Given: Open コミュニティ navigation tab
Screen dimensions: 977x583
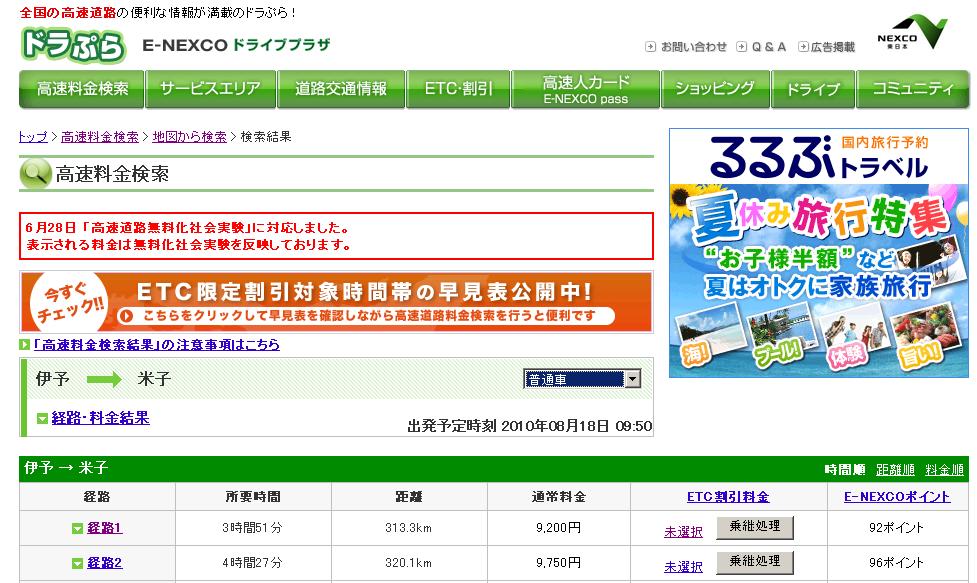Looking at the screenshot, I should coord(913,89).
